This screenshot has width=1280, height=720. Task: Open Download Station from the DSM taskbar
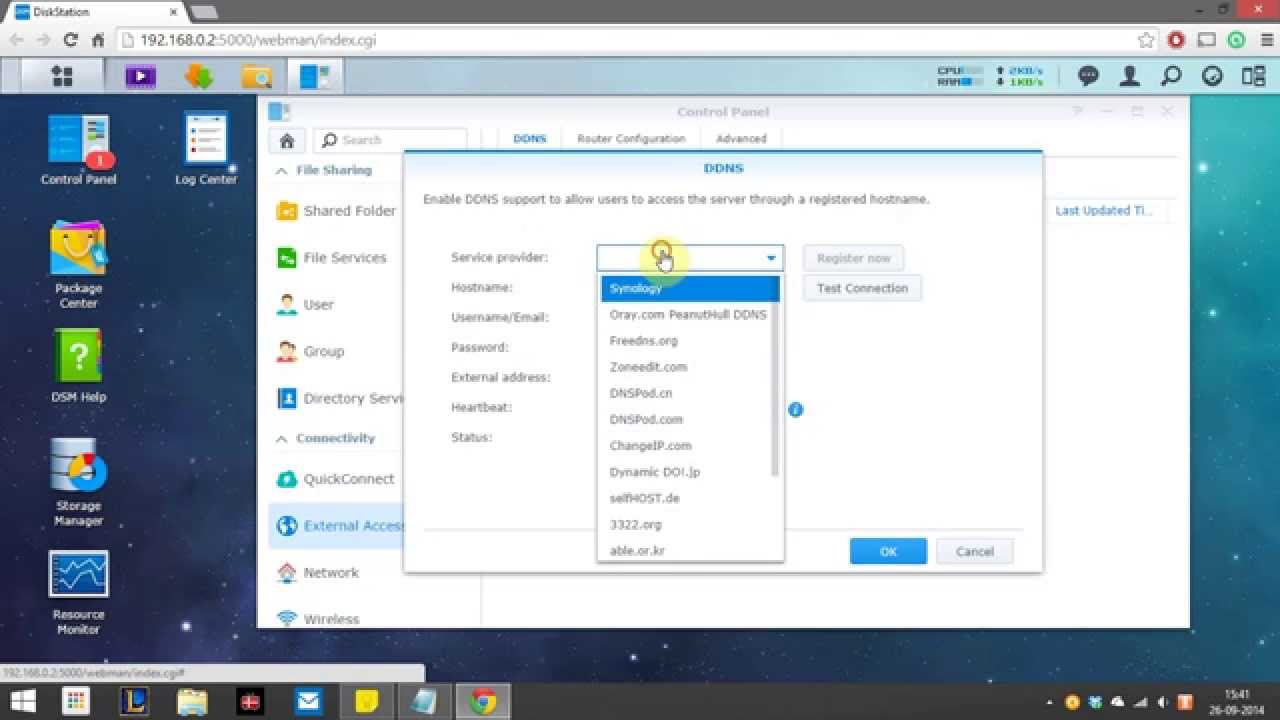[199, 76]
